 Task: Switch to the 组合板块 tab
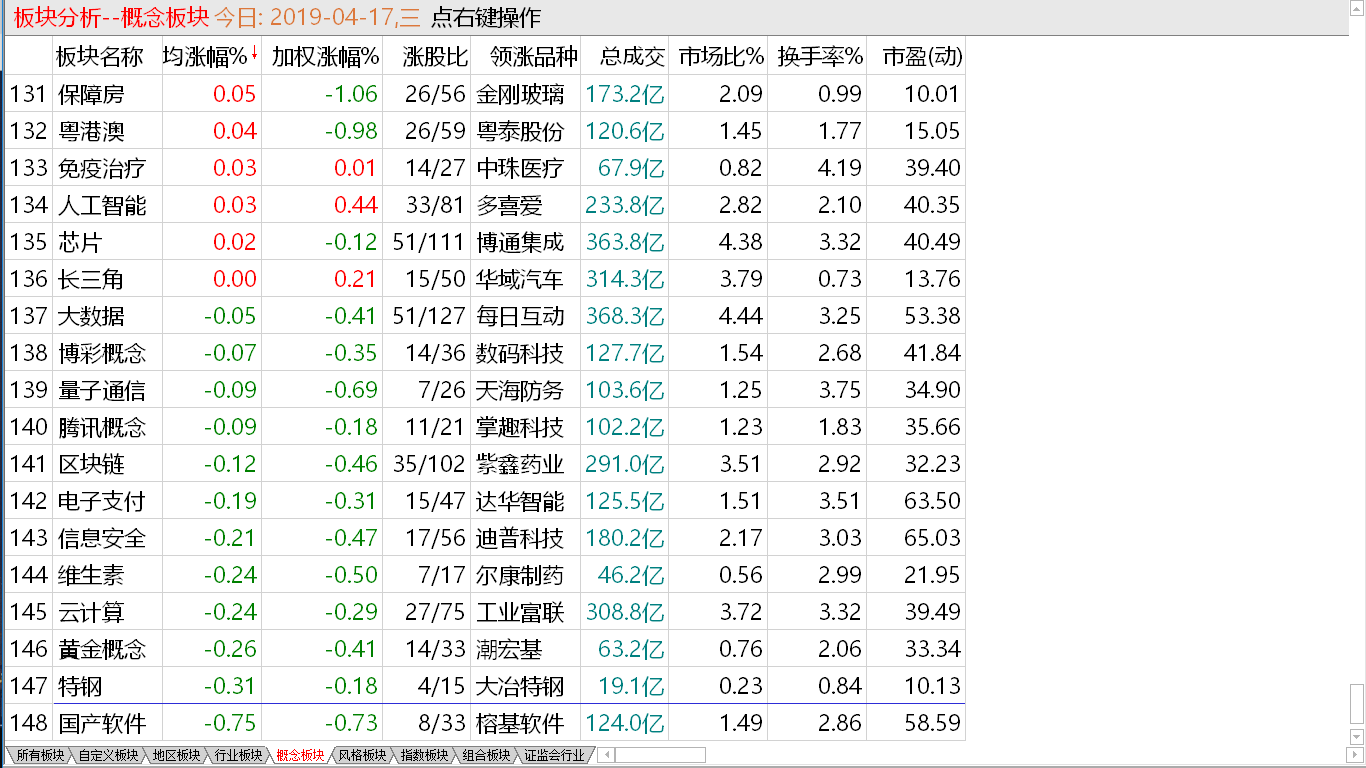pos(485,755)
